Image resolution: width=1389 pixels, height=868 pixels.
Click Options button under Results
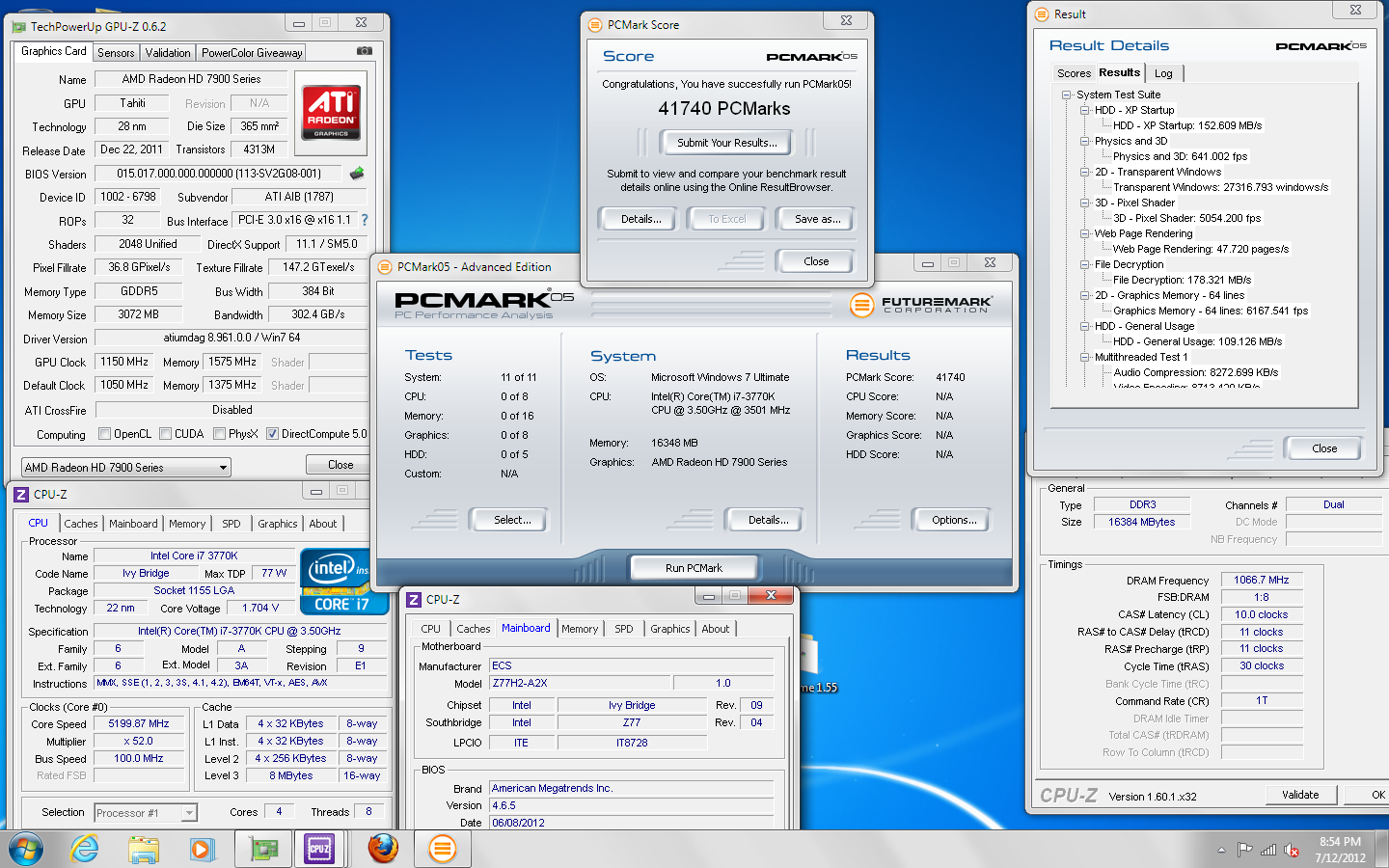(x=954, y=520)
